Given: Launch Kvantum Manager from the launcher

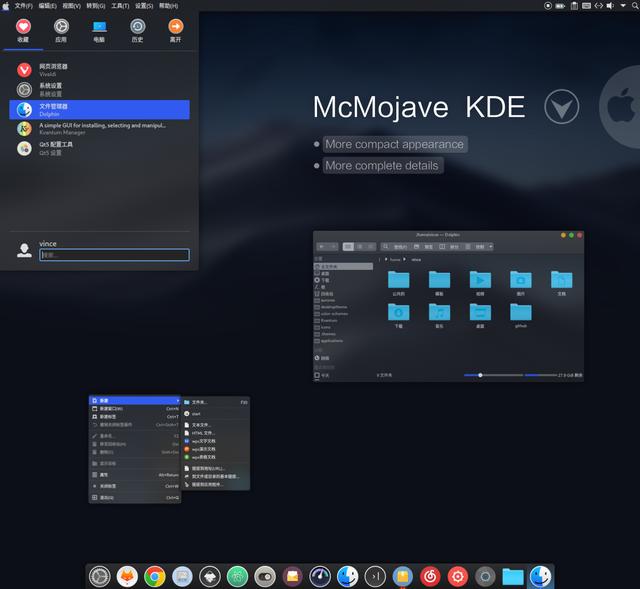Looking at the screenshot, I should [x=99, y=129].
